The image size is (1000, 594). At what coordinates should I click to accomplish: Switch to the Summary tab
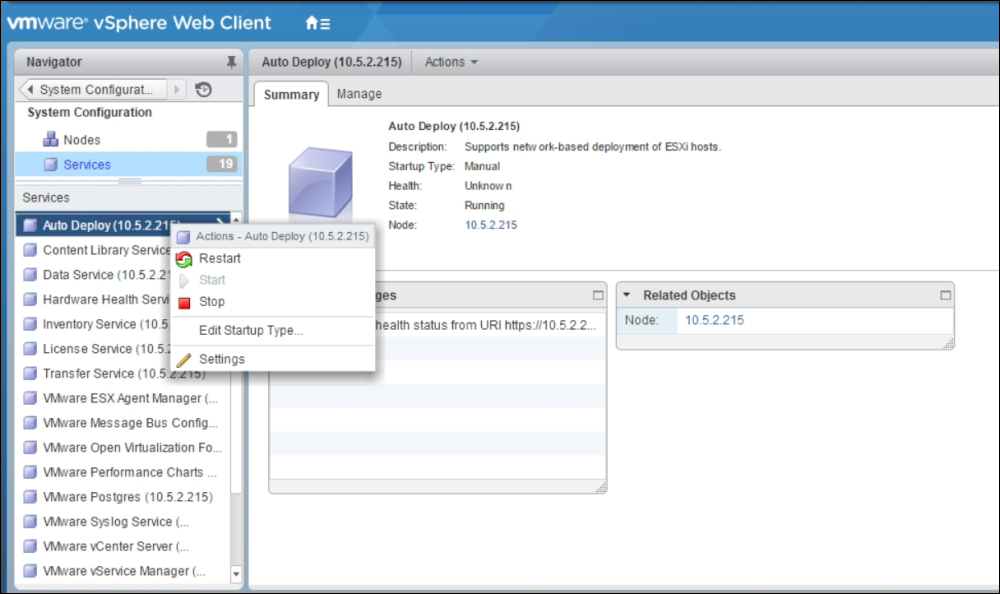click(291, 94)
